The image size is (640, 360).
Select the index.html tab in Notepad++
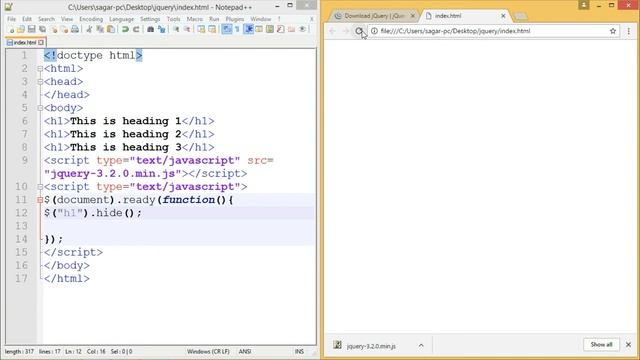click(x=25, y=42)
